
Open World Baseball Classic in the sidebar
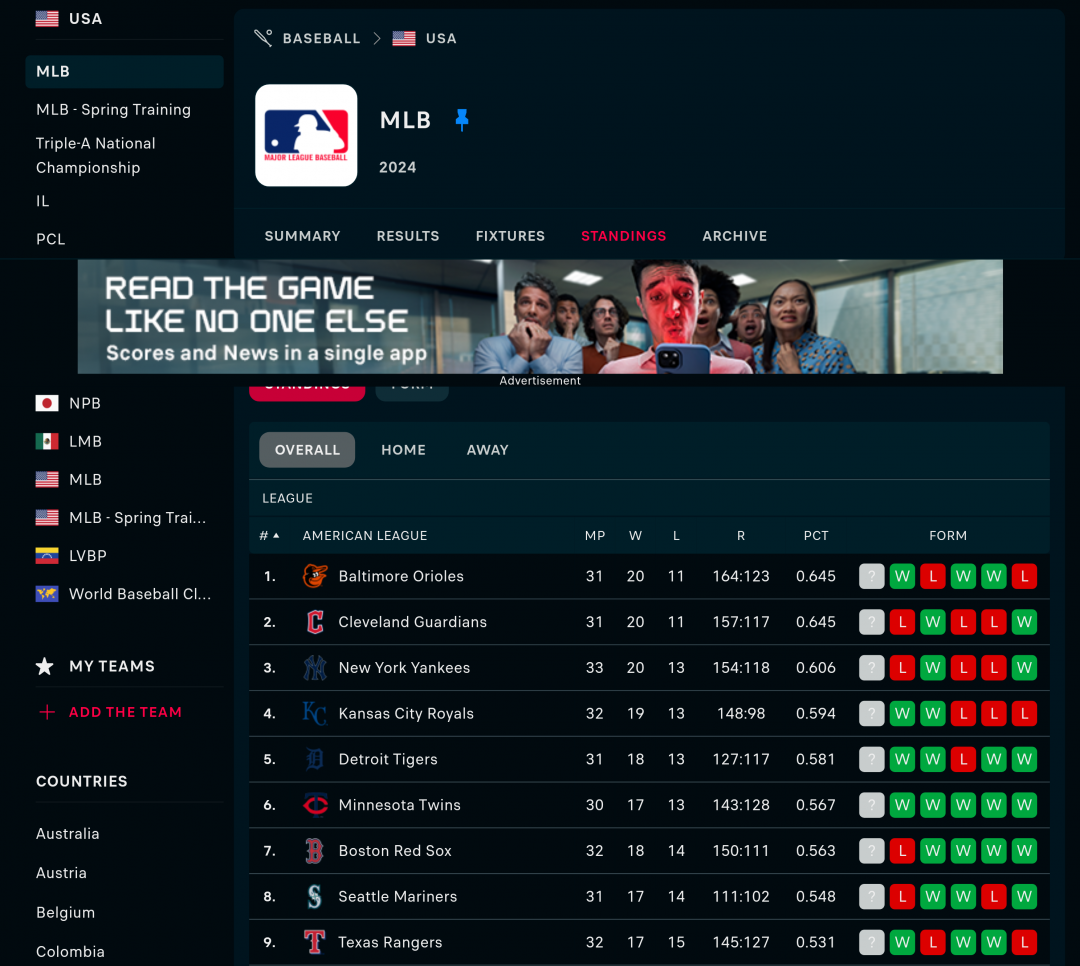pyautogui.click(x=140, y=594)
